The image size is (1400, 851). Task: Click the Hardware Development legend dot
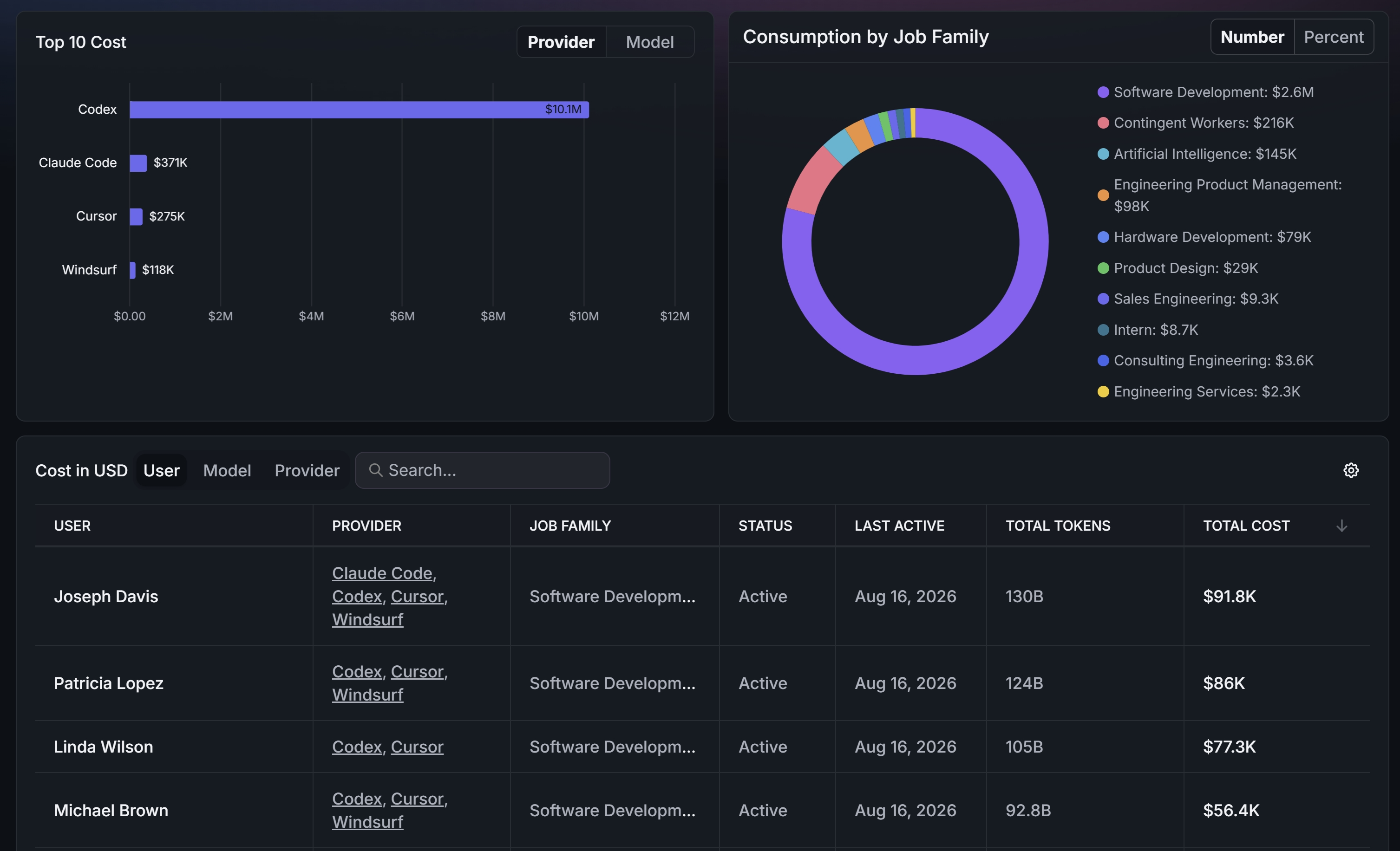tap(1103, 237)
